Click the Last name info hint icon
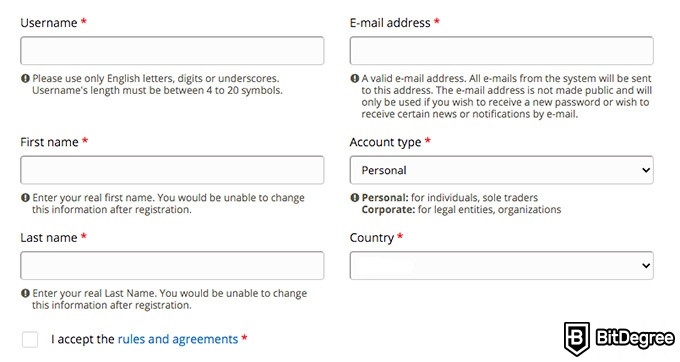This screenshot has height=362, width=680. coord(25,293)
